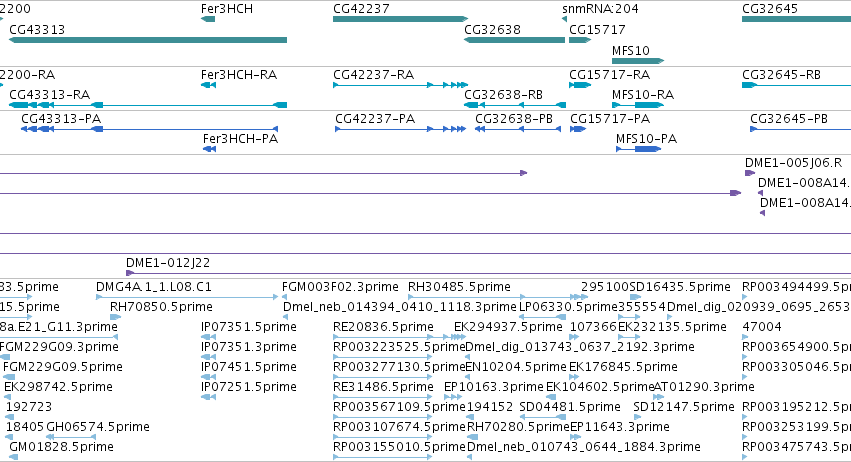Click the CG32645 gene label
The width and height of the screenshot is (851, 462).
[x=770, y=9]
